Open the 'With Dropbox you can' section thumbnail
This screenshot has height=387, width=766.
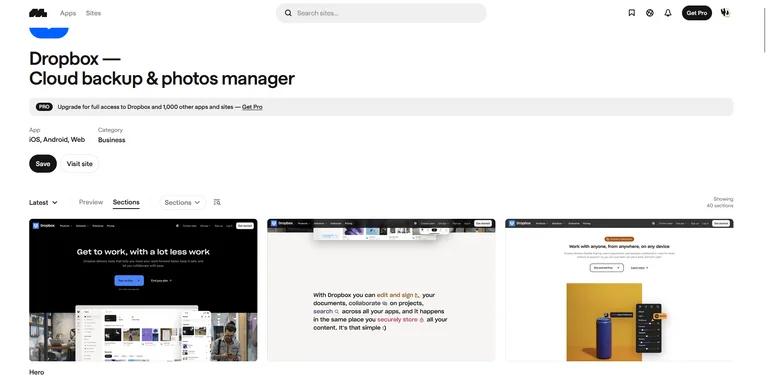pos(381,290)
